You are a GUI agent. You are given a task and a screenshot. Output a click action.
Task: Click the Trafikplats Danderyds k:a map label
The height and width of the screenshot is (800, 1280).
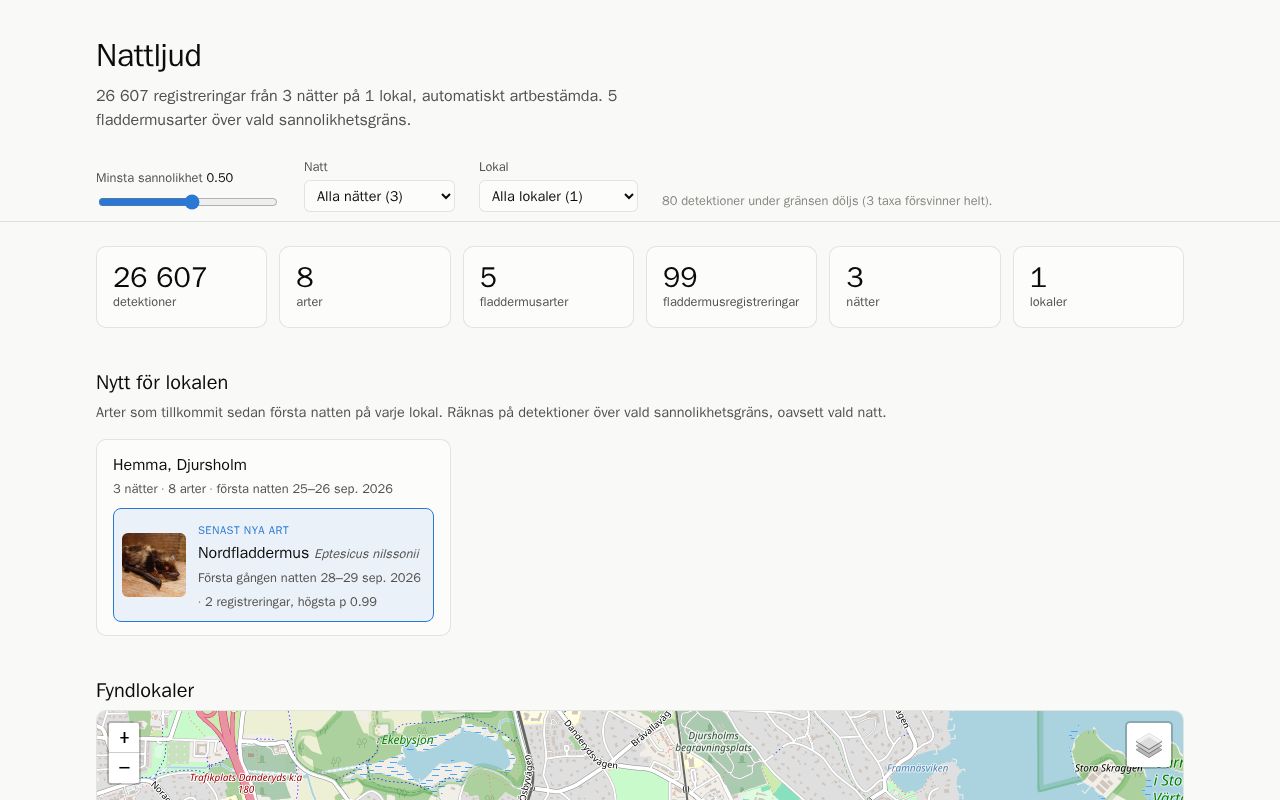(246, 783)
